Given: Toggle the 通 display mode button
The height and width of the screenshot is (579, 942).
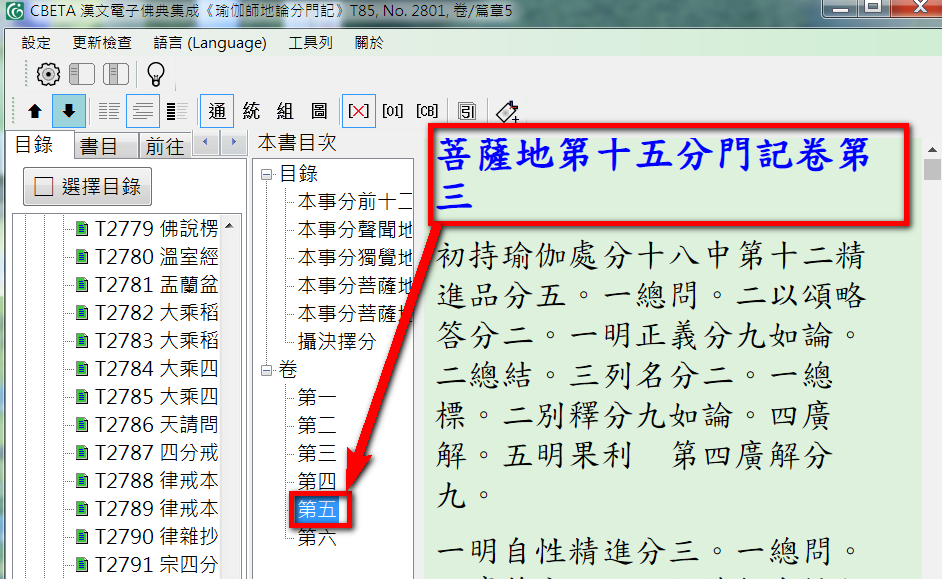Looking at the screenshot, I should click(217, 111).
